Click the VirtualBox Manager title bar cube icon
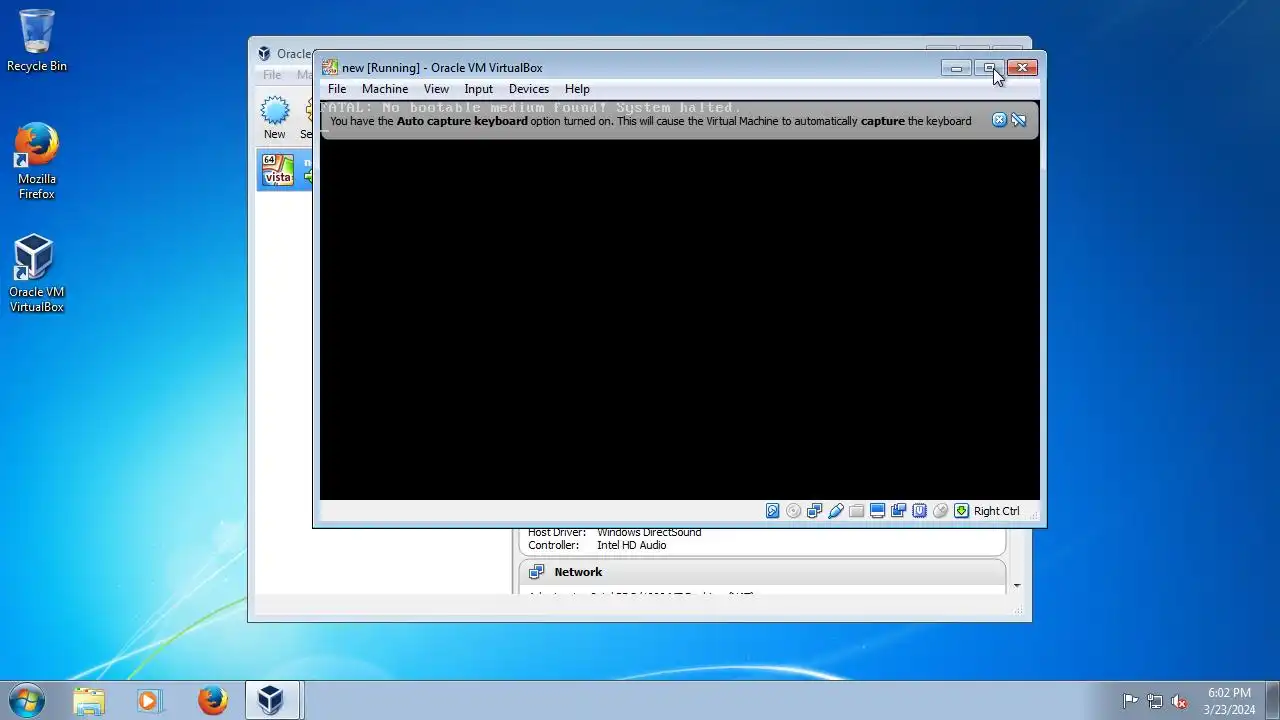The image size is (1280, 720). click(264, 54)
